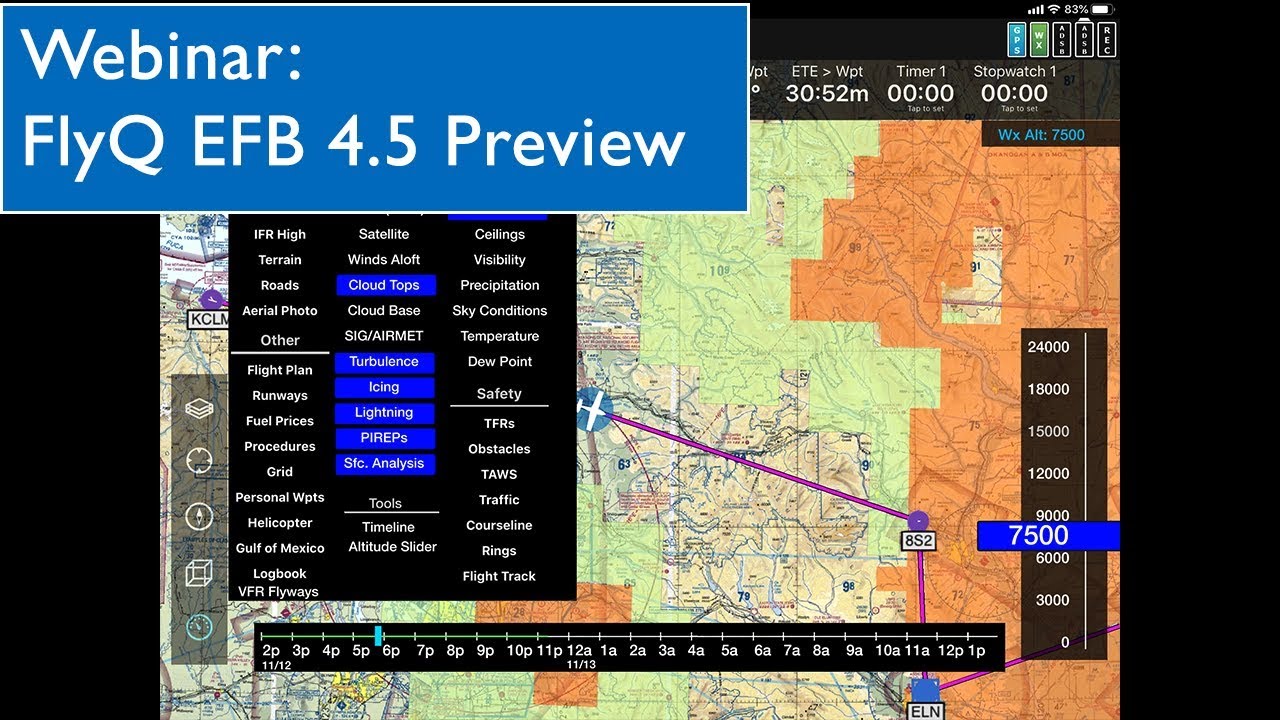Enable the Temperature overlay
The width and height of the screenshot is (1280, 720).
coord(500,336)
